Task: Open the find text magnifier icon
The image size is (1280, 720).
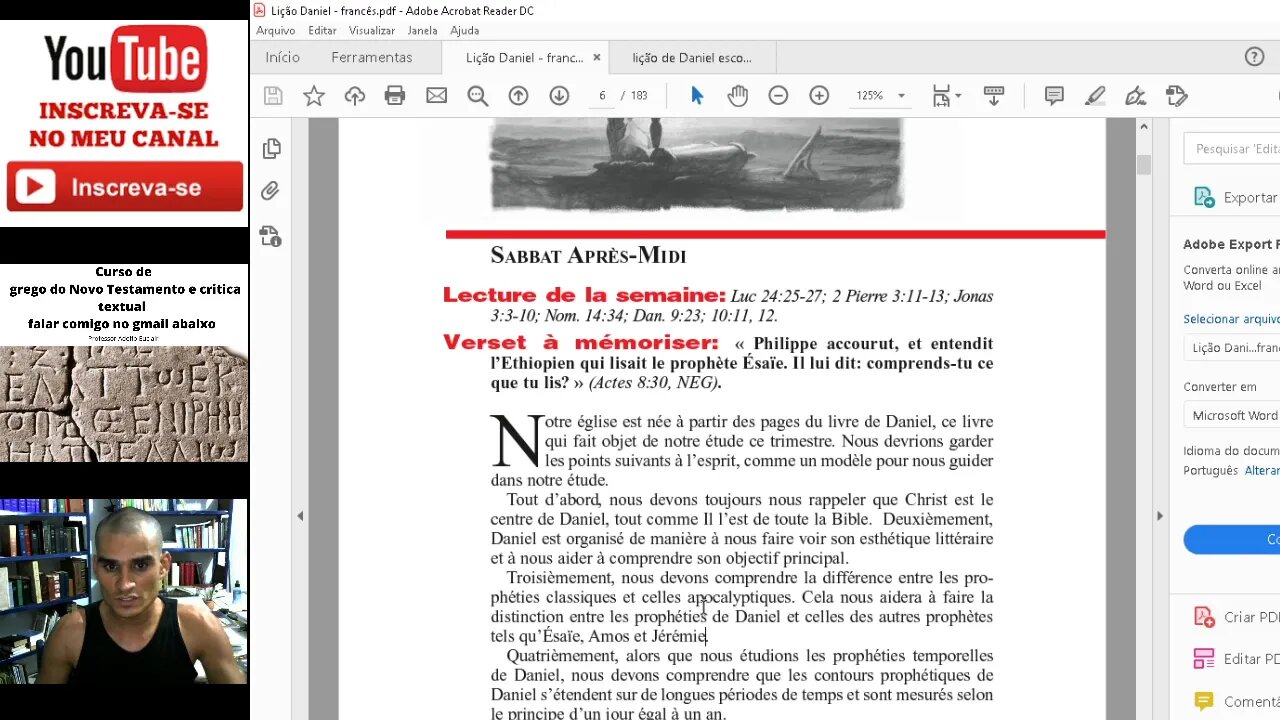Action: pyautogui.click(x=477, y=96)
